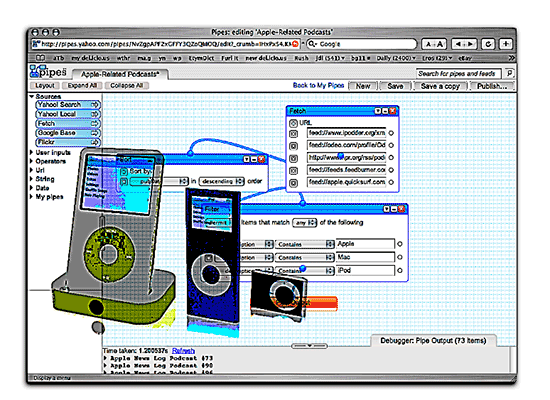Collapse the Sources section in sidebar
This screenshot has width=550, height=400.
click(x=32, y=96)
